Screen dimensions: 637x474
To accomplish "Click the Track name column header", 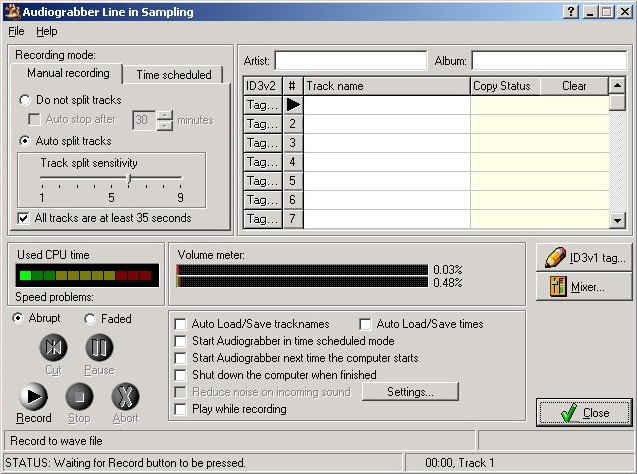I will pyautogui.click(x=387, y=86).
